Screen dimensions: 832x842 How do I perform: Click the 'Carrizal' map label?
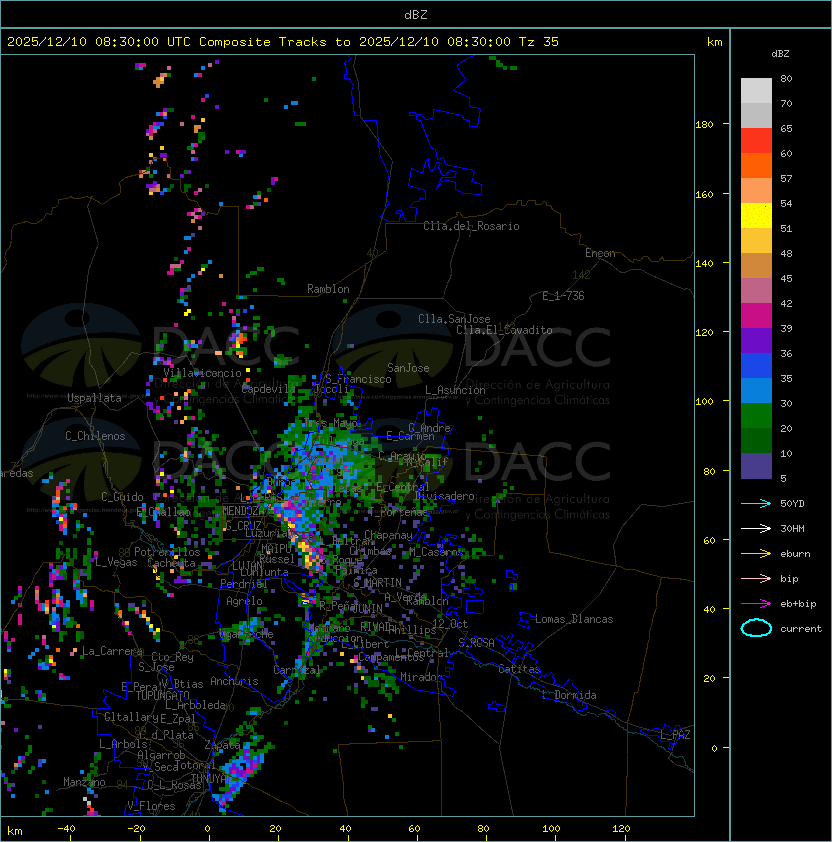(x=297, y=670)
